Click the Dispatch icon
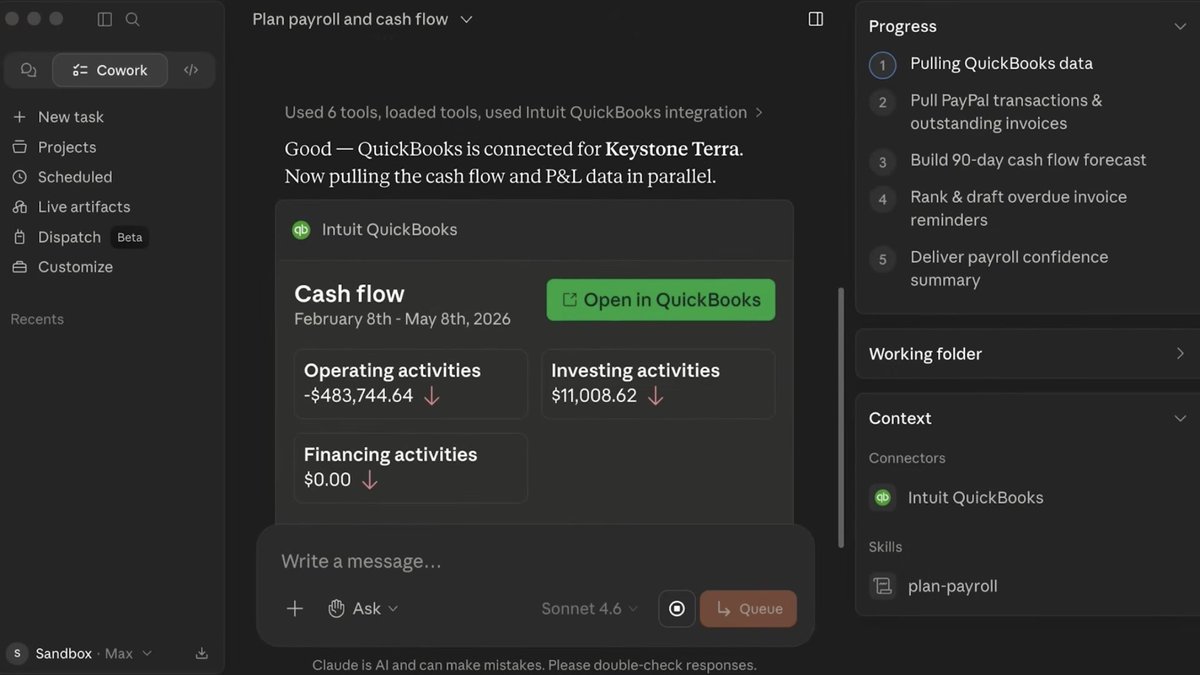Screen dimensions: 1200x675 tap(19, 237)
